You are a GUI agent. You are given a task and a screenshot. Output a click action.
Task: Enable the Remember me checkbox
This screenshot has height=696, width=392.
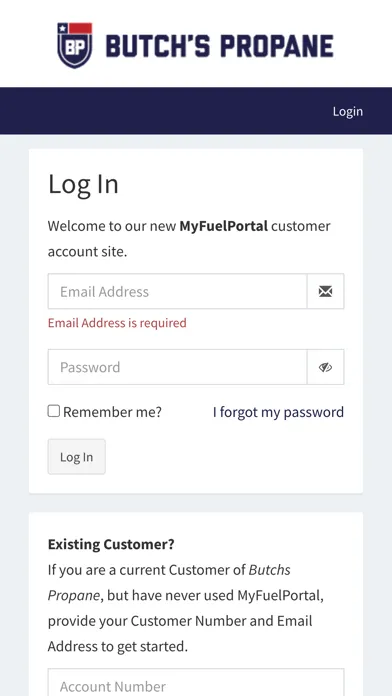point(54,411)
